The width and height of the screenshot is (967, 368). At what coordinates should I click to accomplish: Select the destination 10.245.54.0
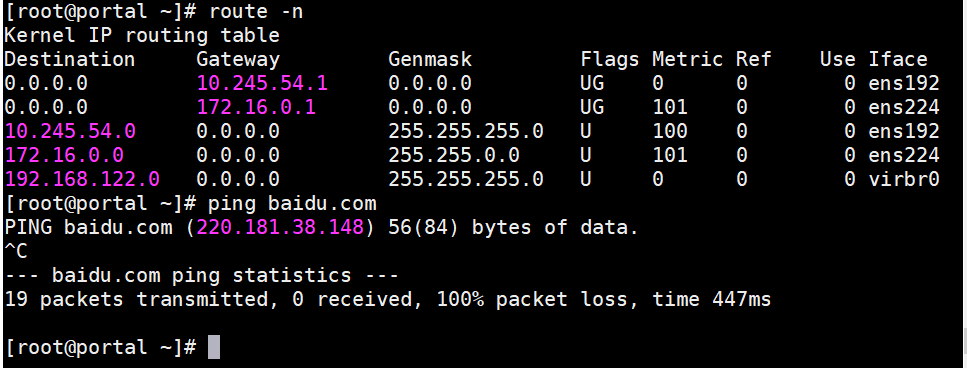[70, 131]
